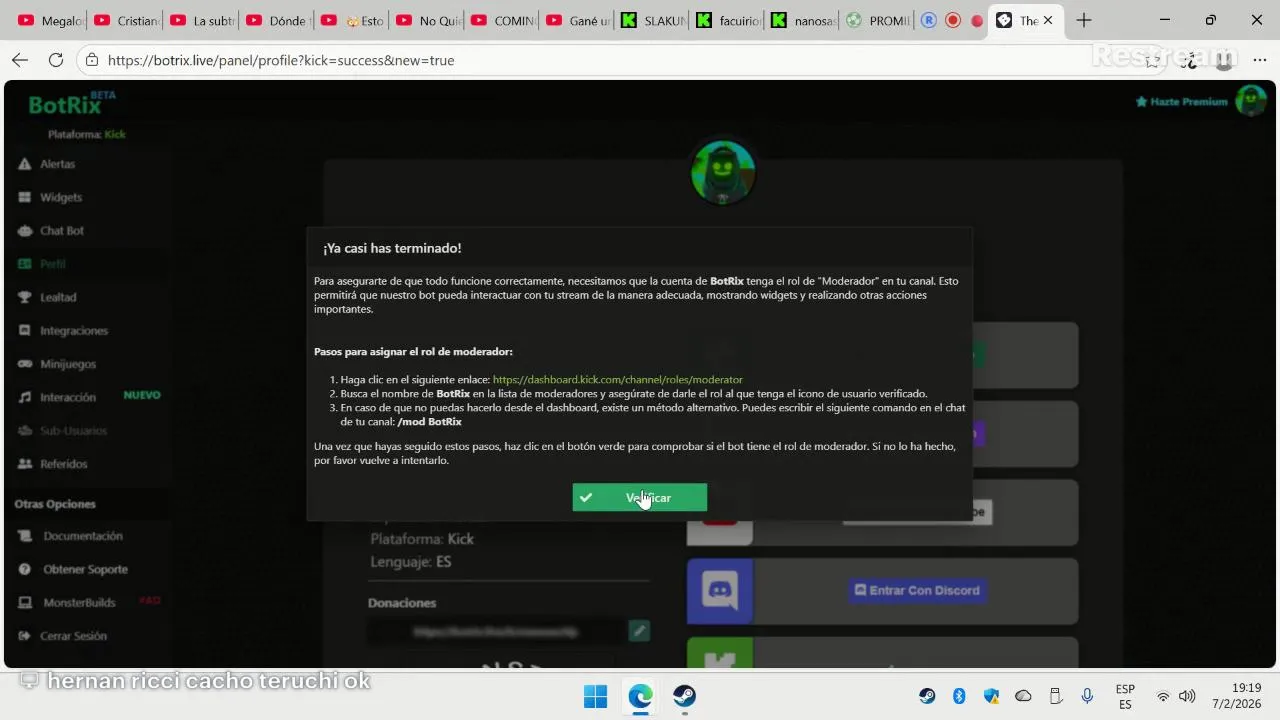Switch to the Megalo YouTube tab
Screen dimensions: 1280x720
pyautogui.click(x=50, y=20)
